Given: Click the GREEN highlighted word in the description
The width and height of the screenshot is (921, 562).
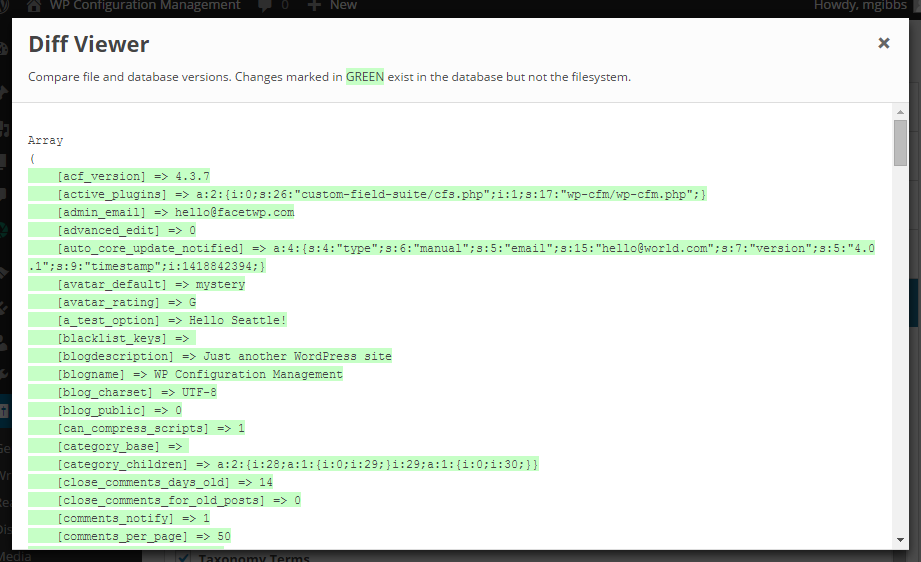Looking at the screenshot, I should coord(365,77).
